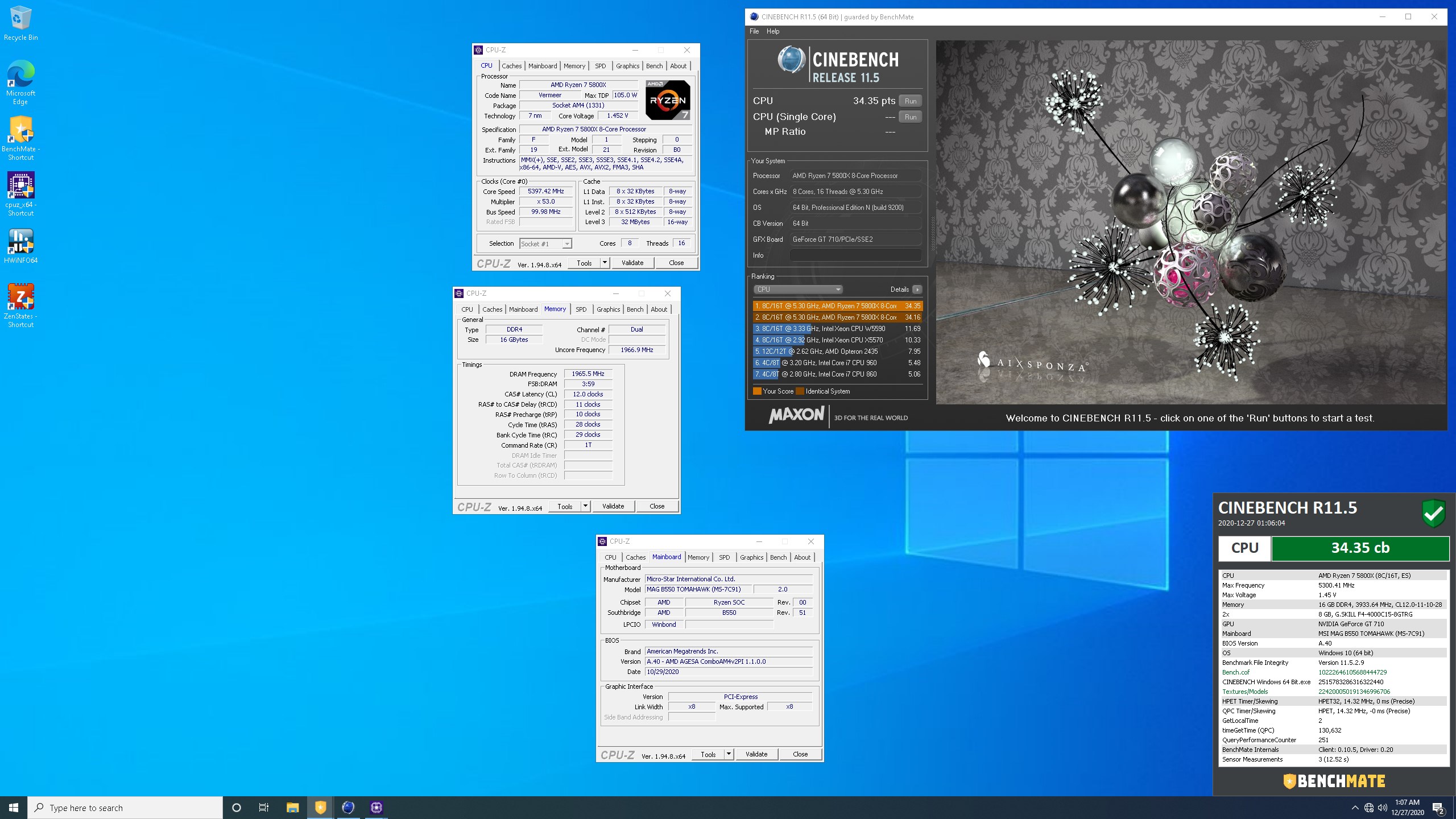Image resolution: width=1456 pixels, height=819 pixels.
Task: Click the taskbar search box
Action: 125,808
